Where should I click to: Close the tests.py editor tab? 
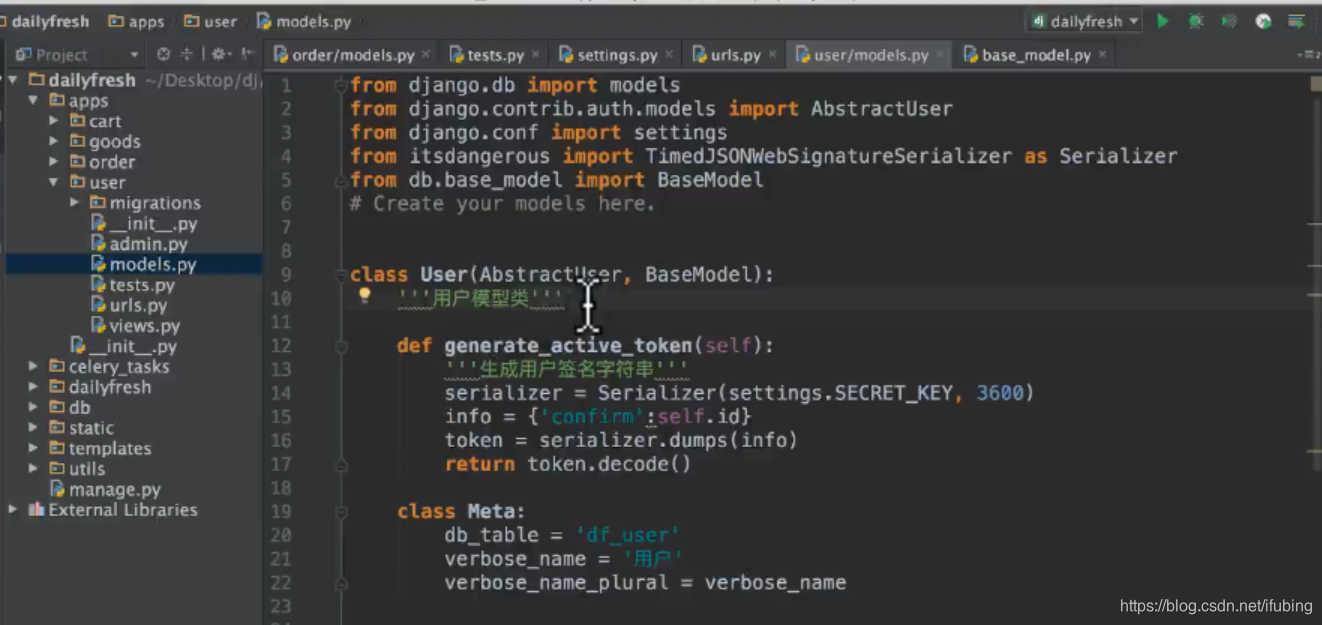536,54
